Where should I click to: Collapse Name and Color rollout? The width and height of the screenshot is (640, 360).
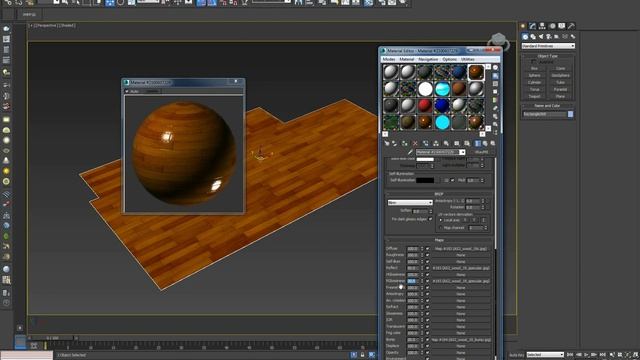(x=548, y=106)
